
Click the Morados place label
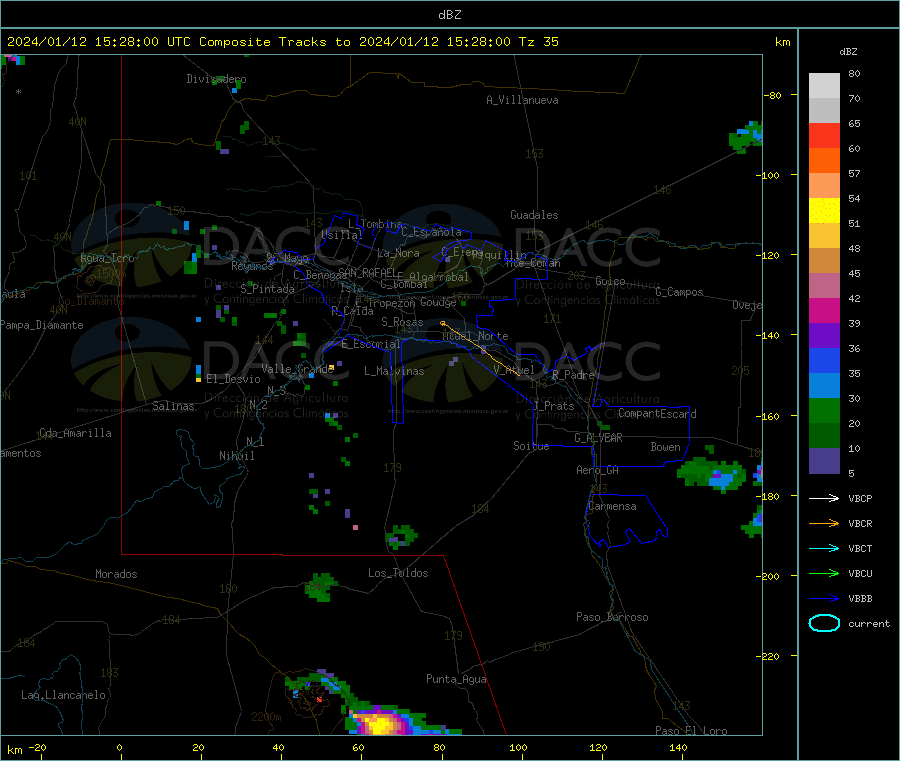pyautogui.click(x=116, y=574)
